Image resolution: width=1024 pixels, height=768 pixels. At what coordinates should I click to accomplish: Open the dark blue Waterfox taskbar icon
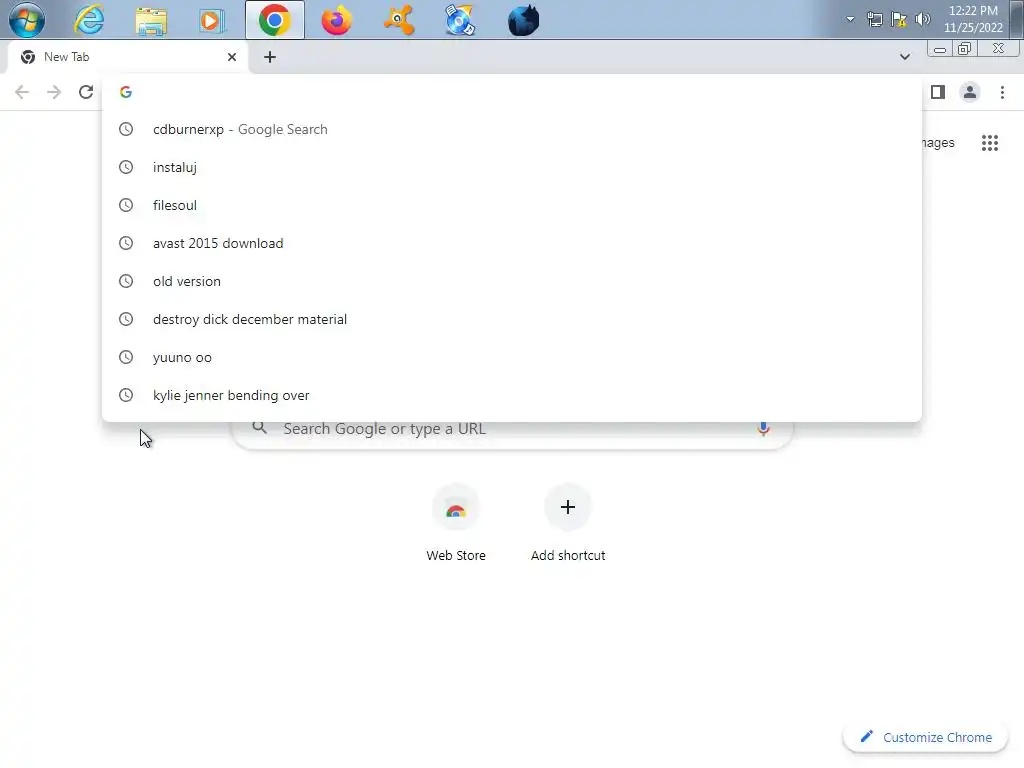pos(523,20)
